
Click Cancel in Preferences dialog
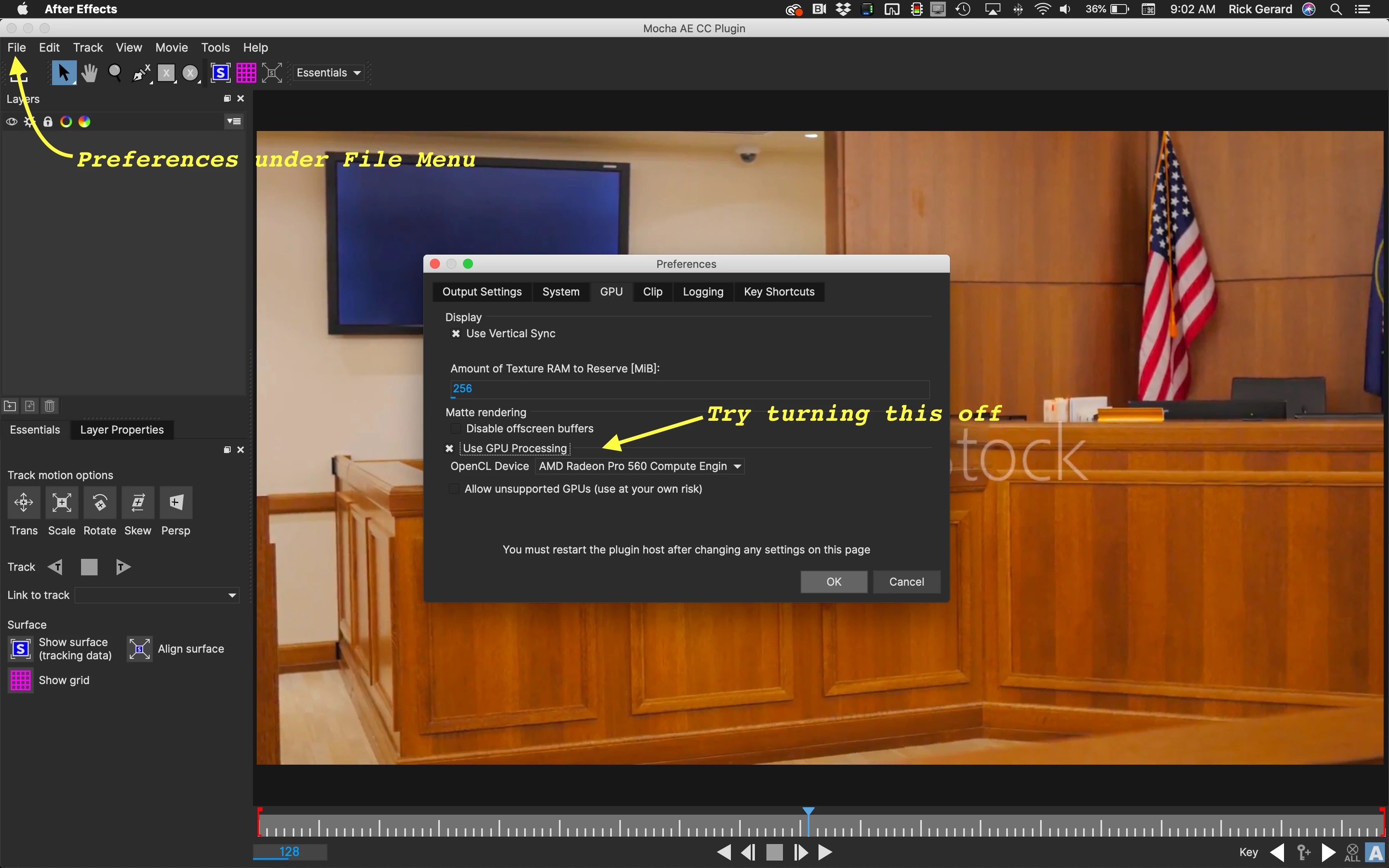point(906,582)
